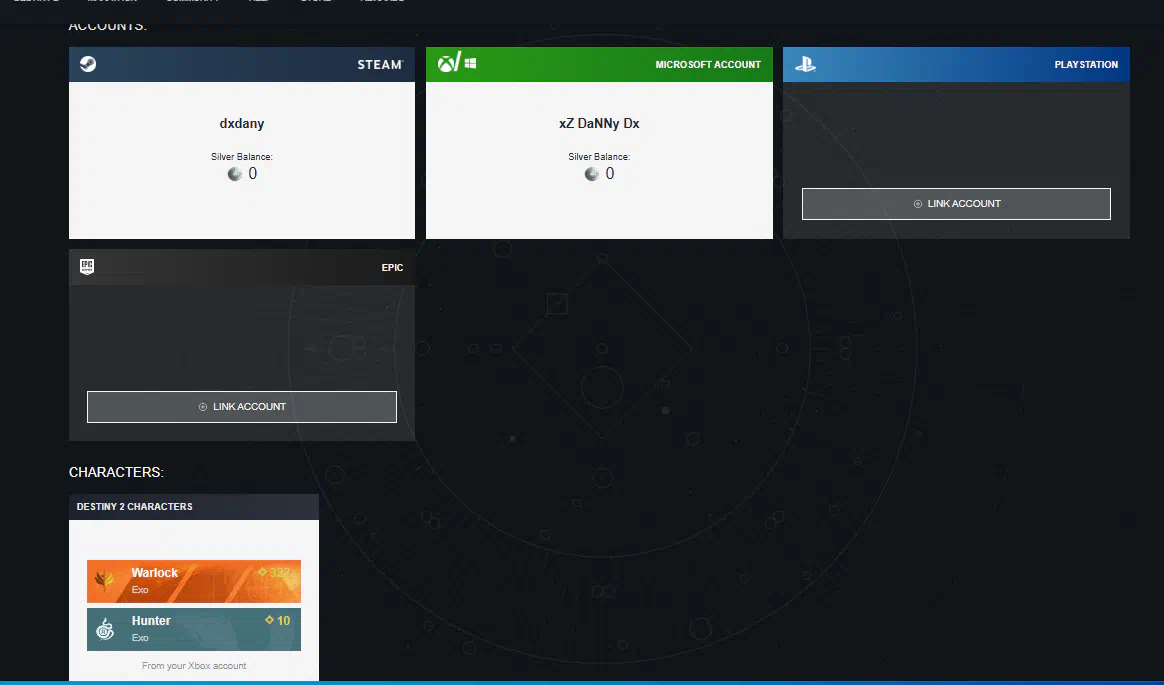Viewport: 1164px width, 685px height.
Task: Click the Steam username dxdany
Action: pos(242,124)
